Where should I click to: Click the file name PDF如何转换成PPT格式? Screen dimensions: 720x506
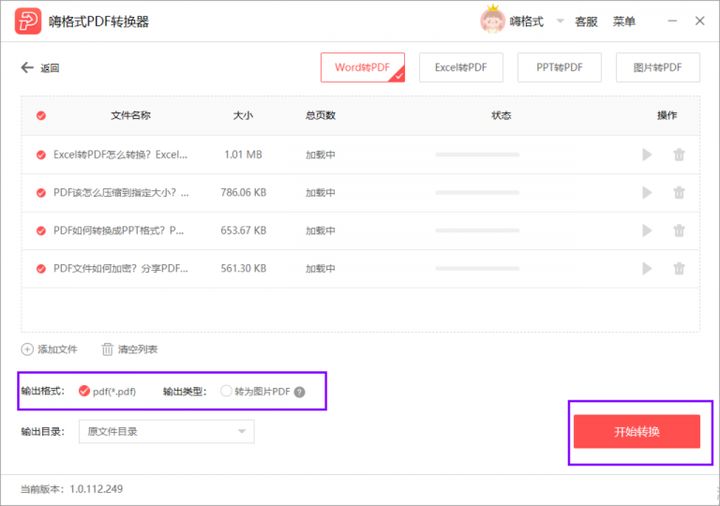(x=118, y=230)
